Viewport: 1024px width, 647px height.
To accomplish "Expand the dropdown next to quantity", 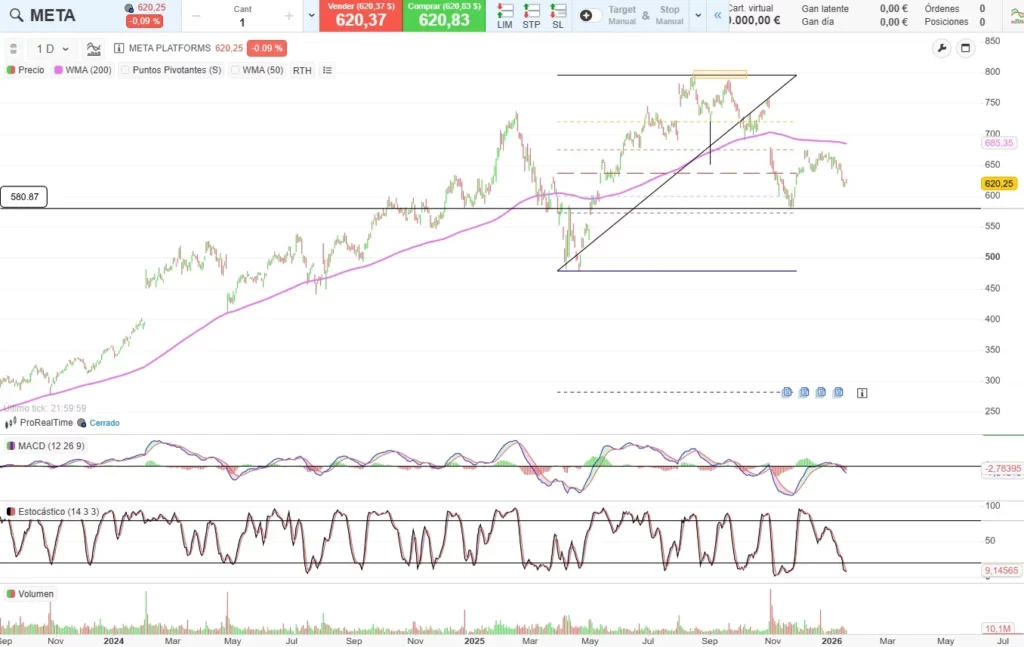I will coord(311,15).
